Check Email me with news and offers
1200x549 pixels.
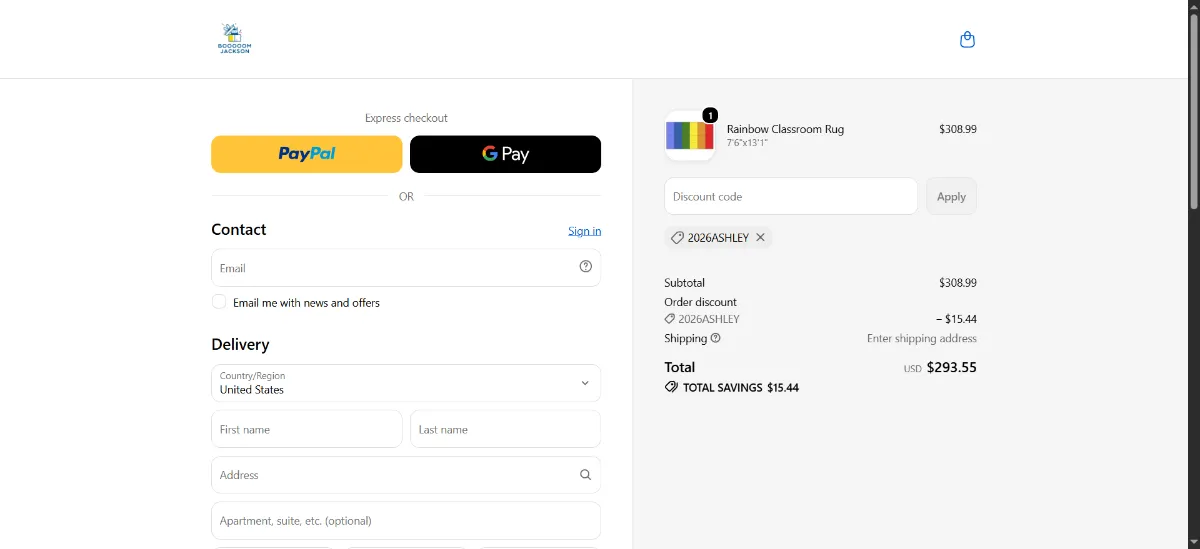[219, 302]
